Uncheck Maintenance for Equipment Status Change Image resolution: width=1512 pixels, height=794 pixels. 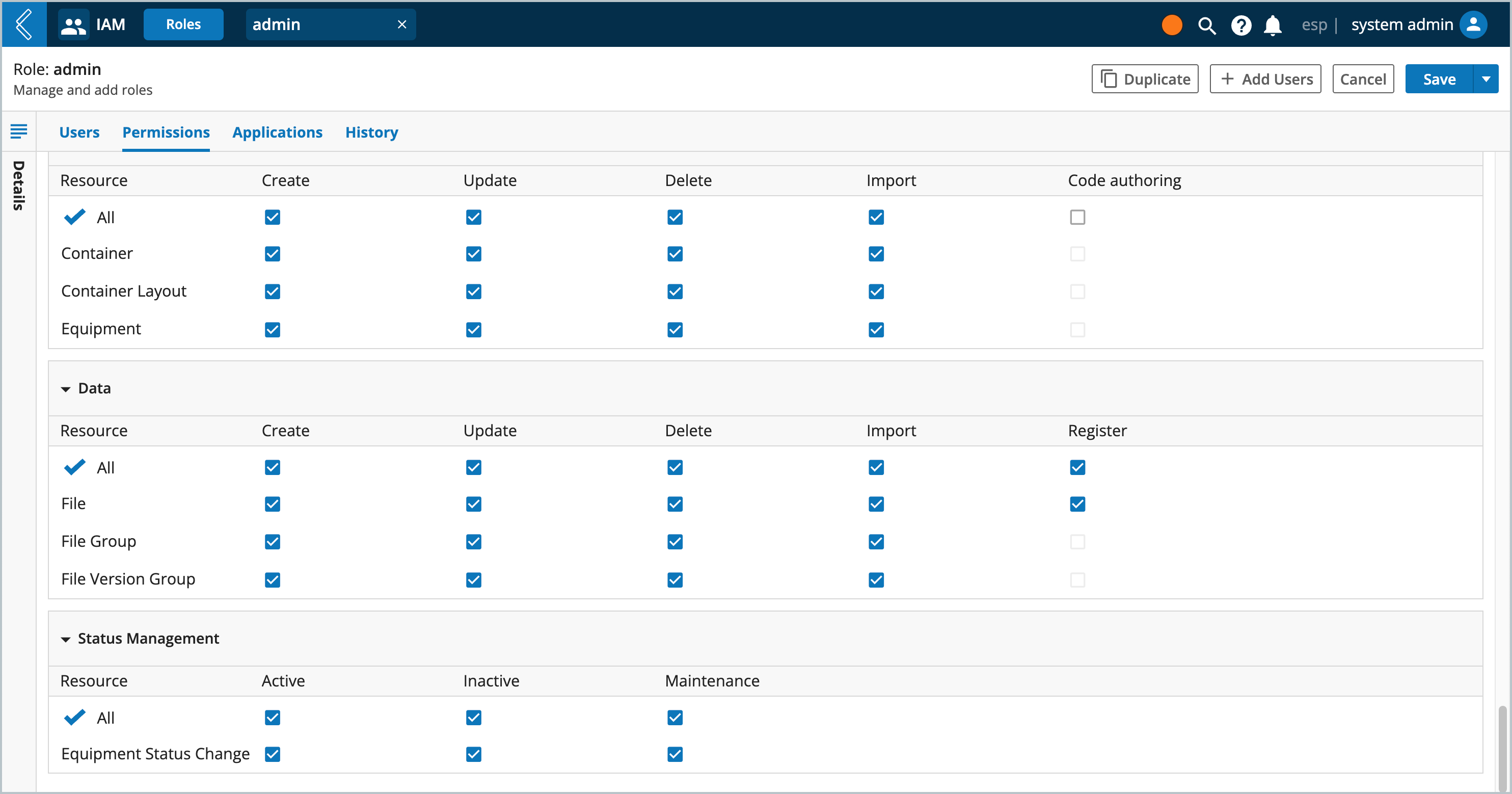tap(674, 754)
